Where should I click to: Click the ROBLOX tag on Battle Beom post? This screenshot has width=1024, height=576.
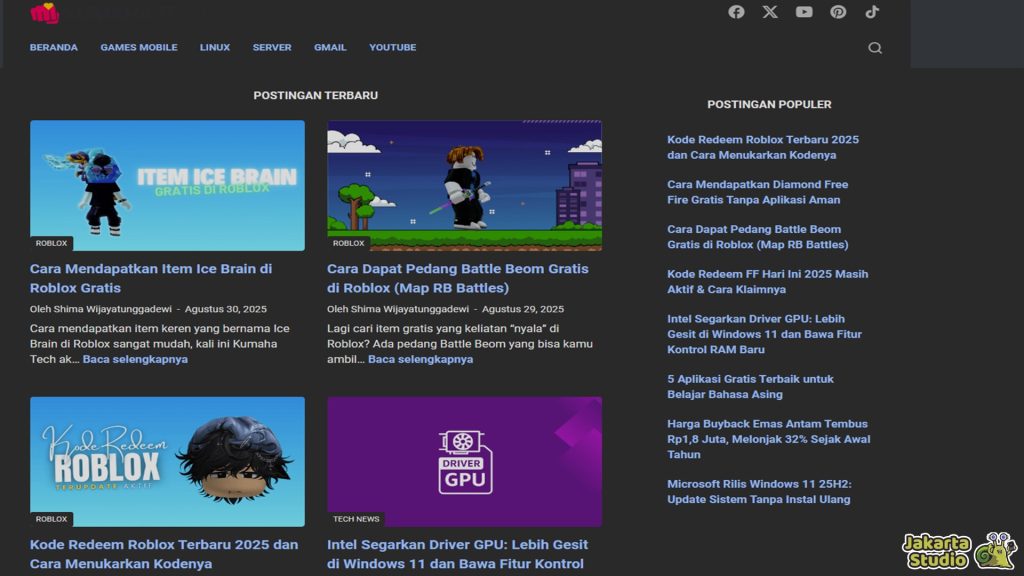pyautogui.click(x=348, y=243)
